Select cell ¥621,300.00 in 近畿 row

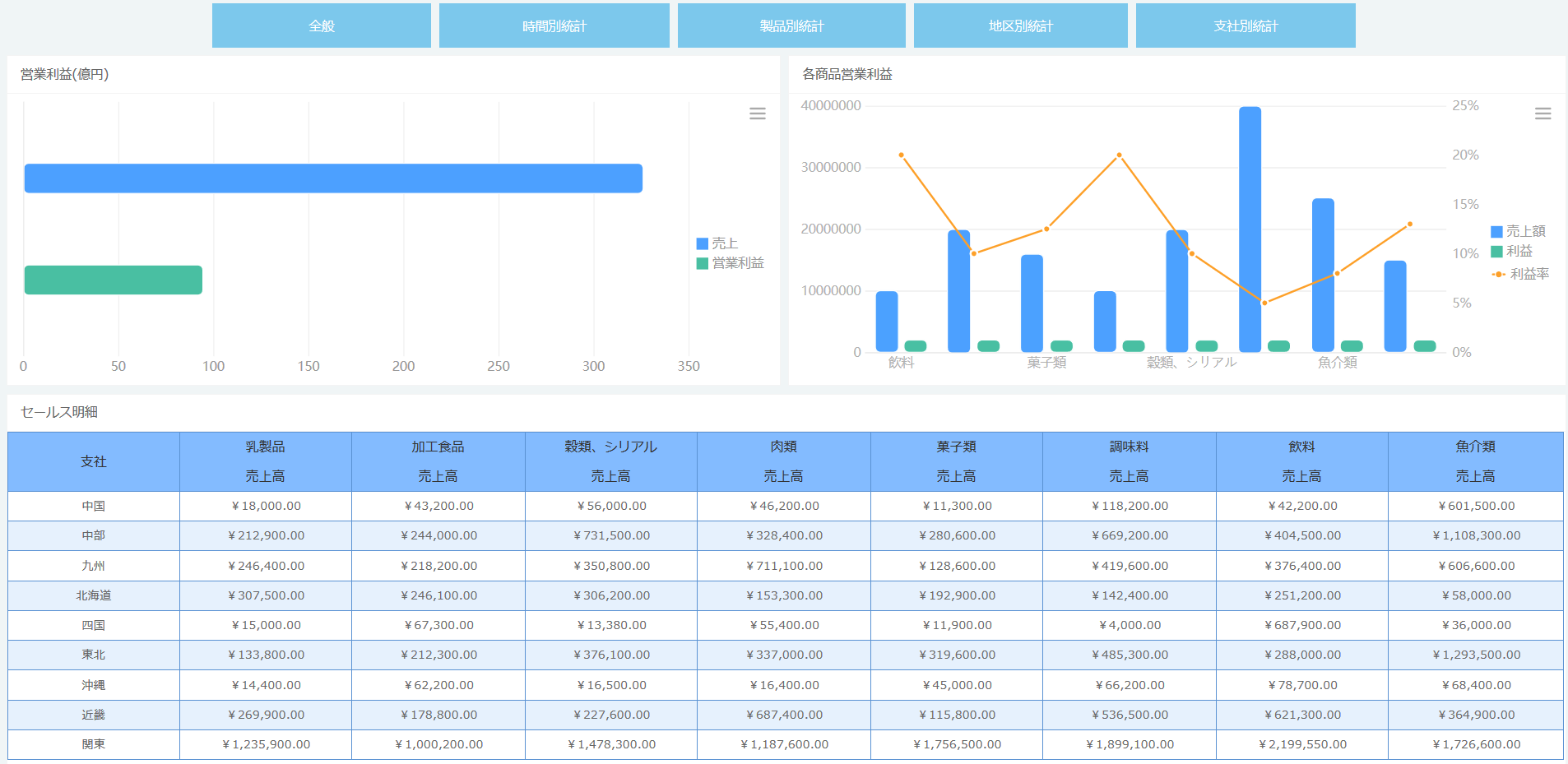pyautogui.click(x=1301, y=715)
